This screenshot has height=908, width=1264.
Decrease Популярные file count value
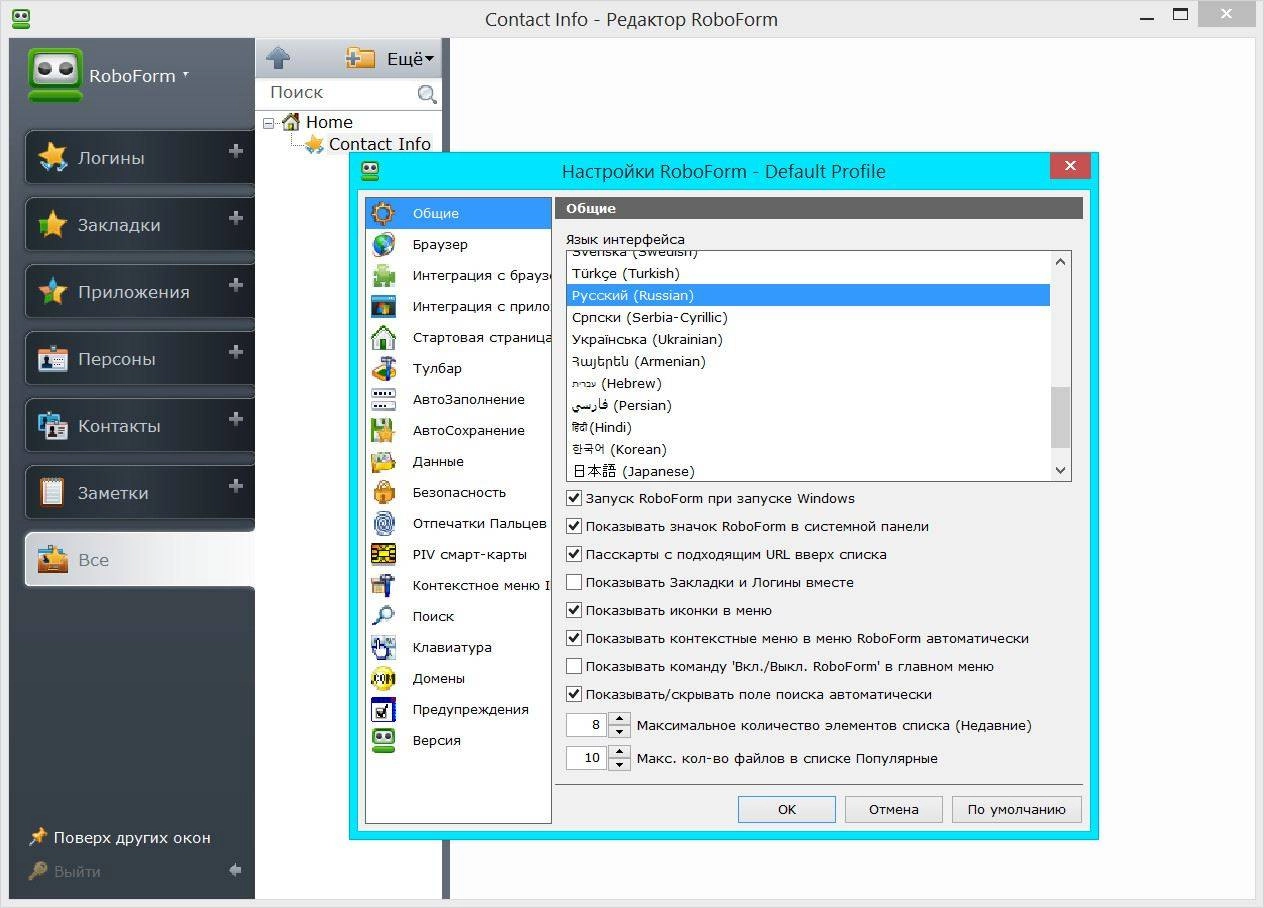619,764
